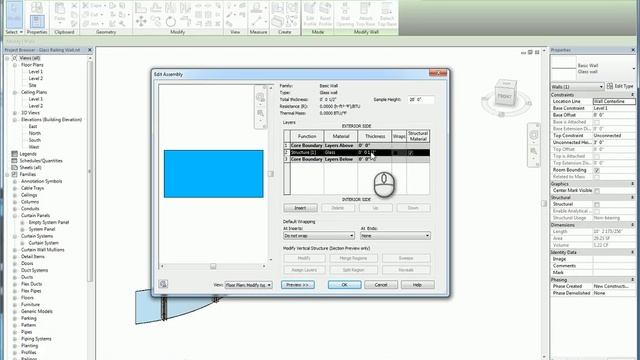Viewport: 640px width, 360px height.
Task: Click the Sample Height input field
Action: [420, 100]
